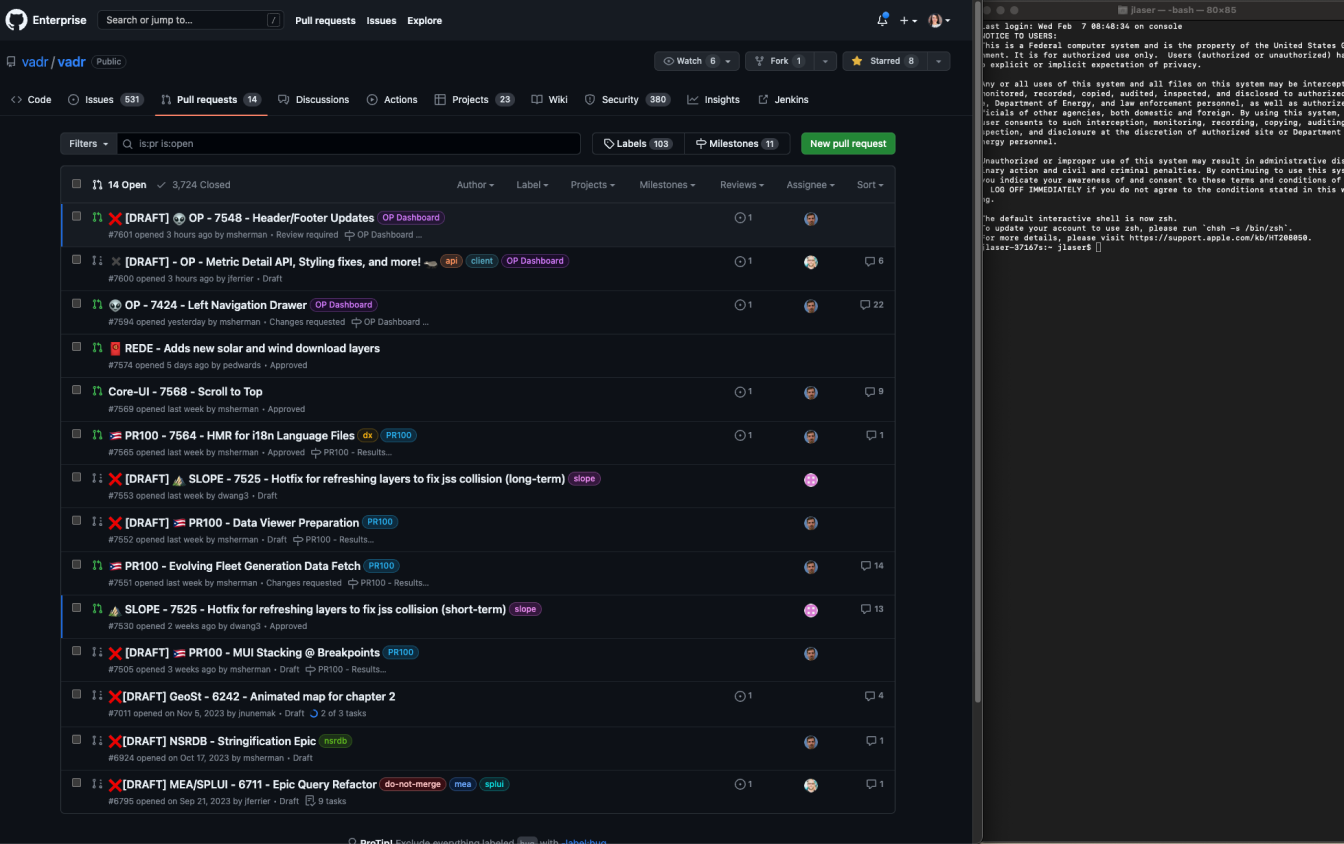Click the New pull request button

coord(848,144)
